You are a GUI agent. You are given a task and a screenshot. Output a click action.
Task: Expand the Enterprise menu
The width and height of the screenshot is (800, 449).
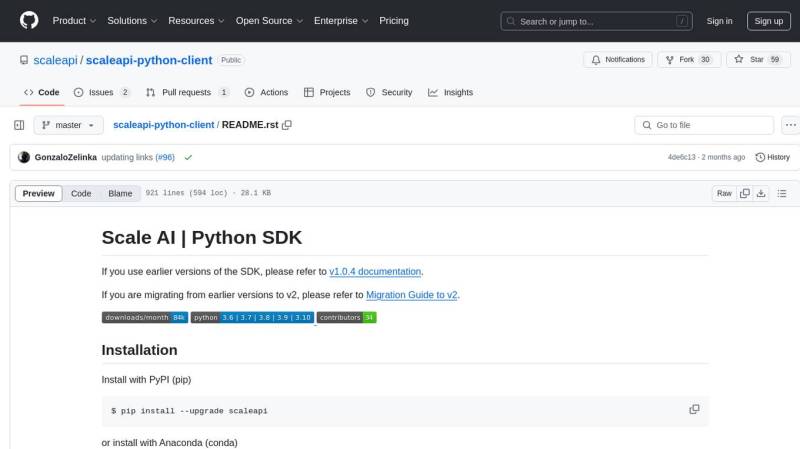tap(341, 21)
